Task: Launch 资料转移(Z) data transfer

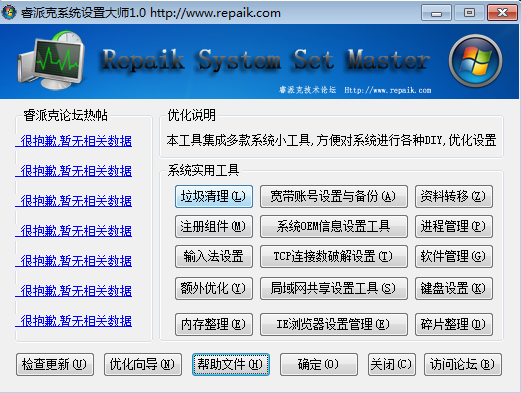Action: point(454,197)
